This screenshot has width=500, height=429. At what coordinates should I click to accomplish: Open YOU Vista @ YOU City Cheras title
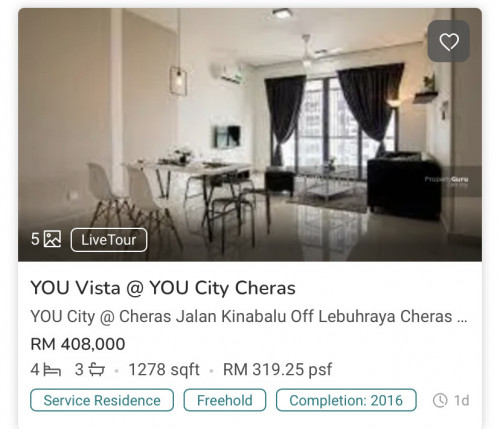click(x=163, y=288)
